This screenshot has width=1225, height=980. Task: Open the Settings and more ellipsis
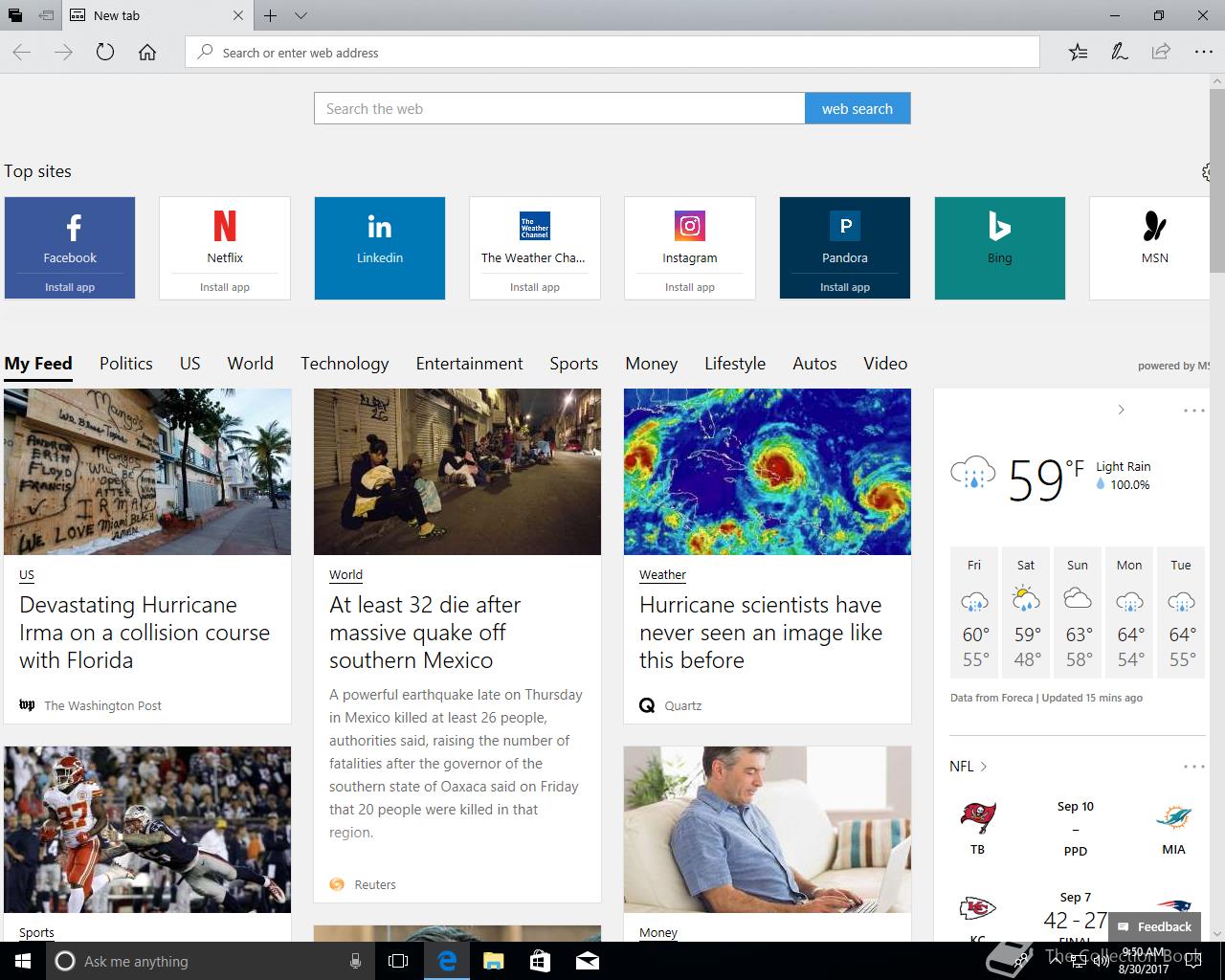pos(1203,53)
